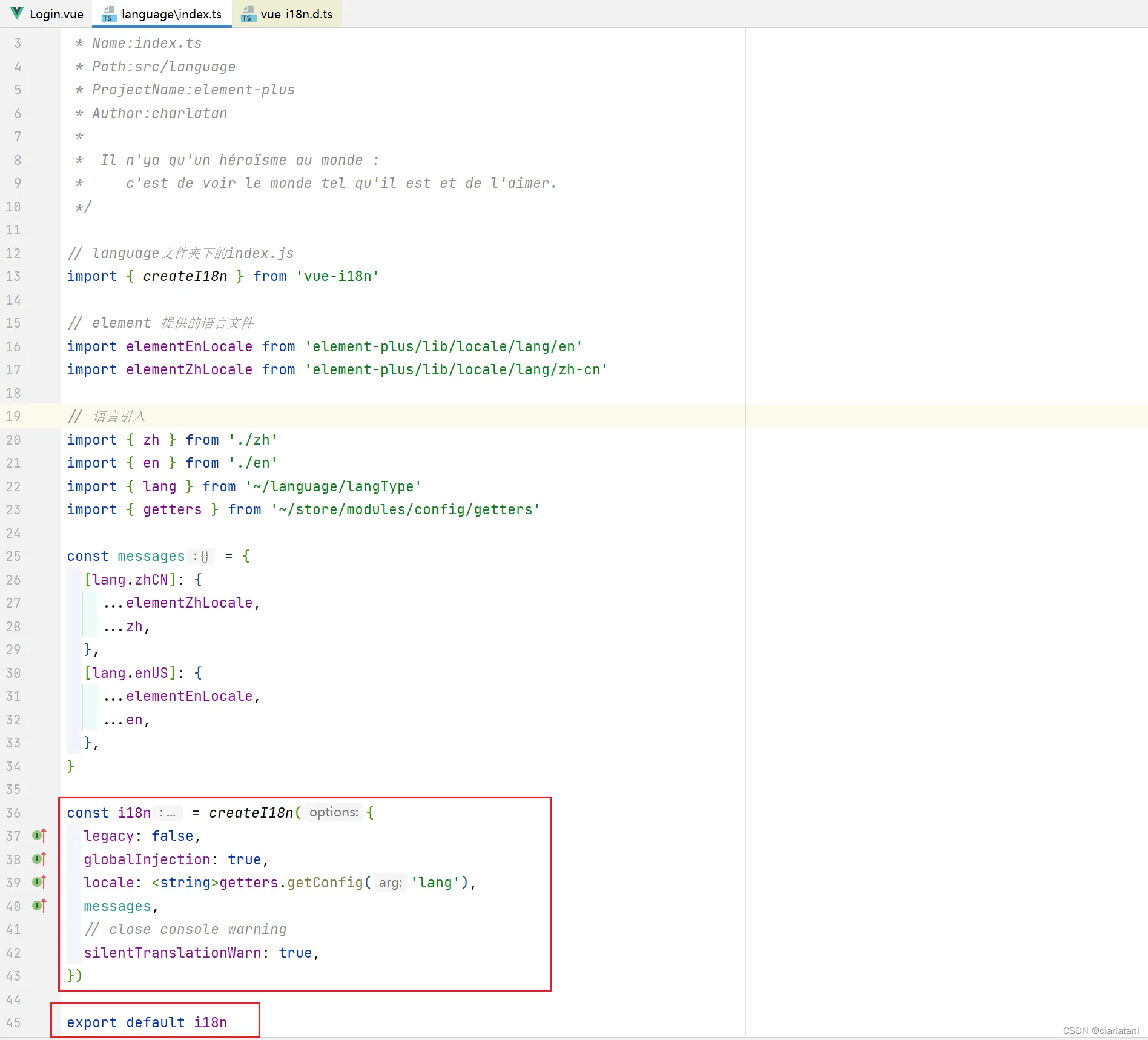This screenshot has height=1040, width=1148.
Task: Click line number 19 in the gutter
Action: coord(13,416)
